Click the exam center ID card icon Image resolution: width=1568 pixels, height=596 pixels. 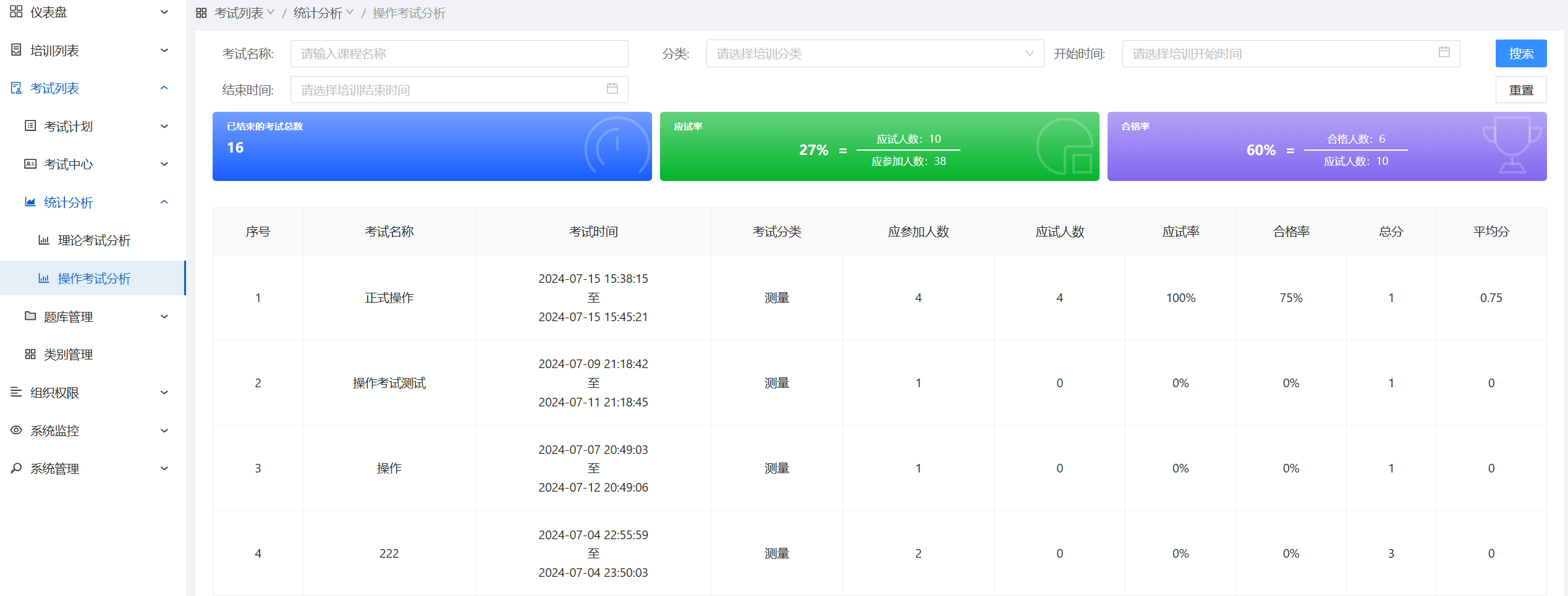30,164
